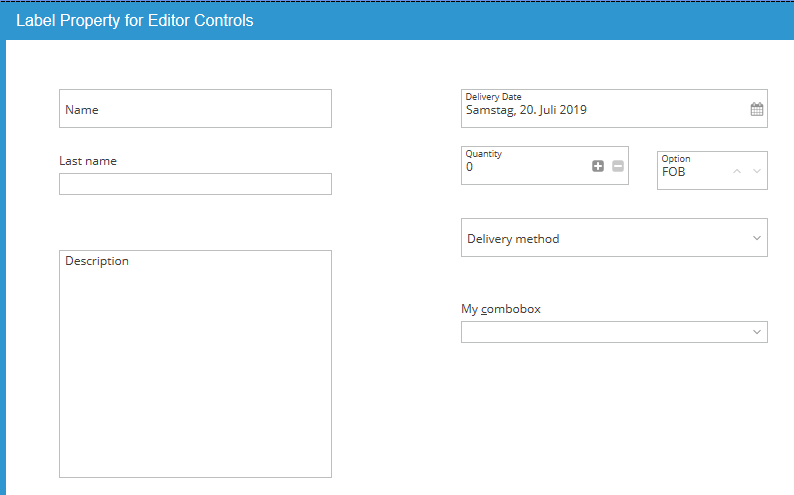794x495 pixels.
Task: Select next Option with down chevron
Action: coord(757,172)
